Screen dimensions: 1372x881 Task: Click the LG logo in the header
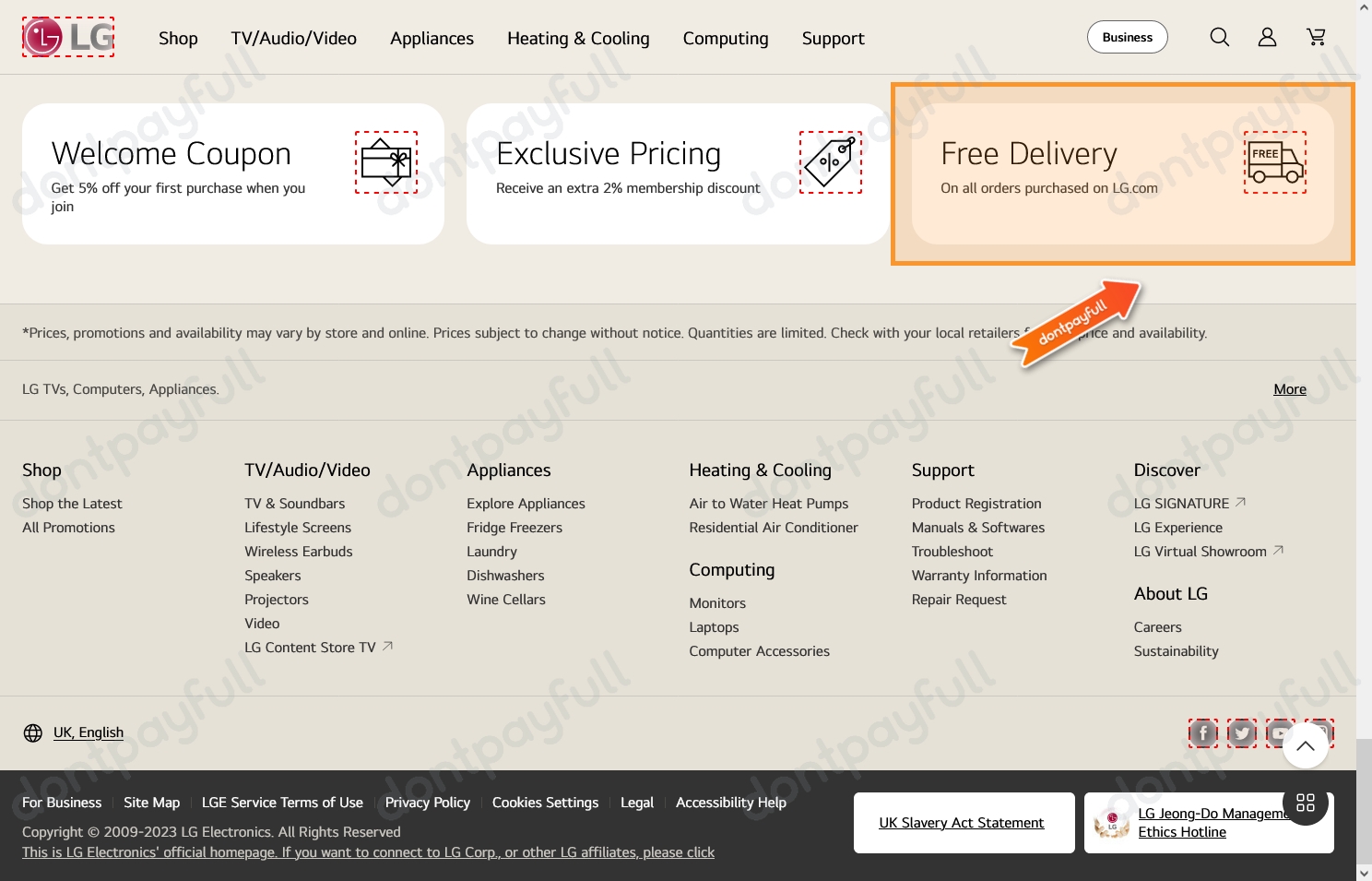68,37
